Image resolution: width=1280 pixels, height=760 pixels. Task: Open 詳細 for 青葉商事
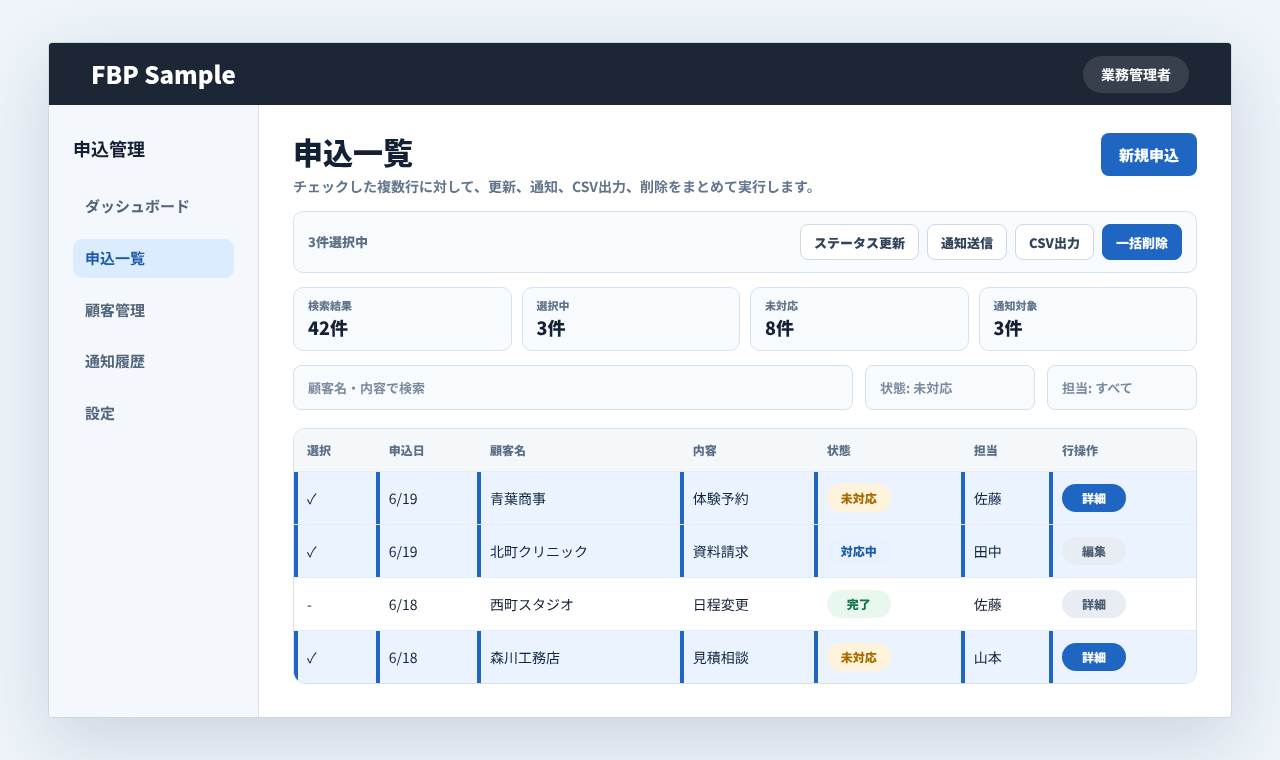coord(1094,498)
